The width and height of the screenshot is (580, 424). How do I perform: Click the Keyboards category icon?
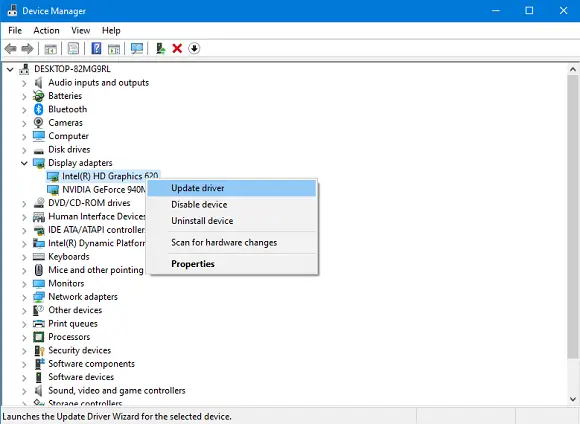38,257
